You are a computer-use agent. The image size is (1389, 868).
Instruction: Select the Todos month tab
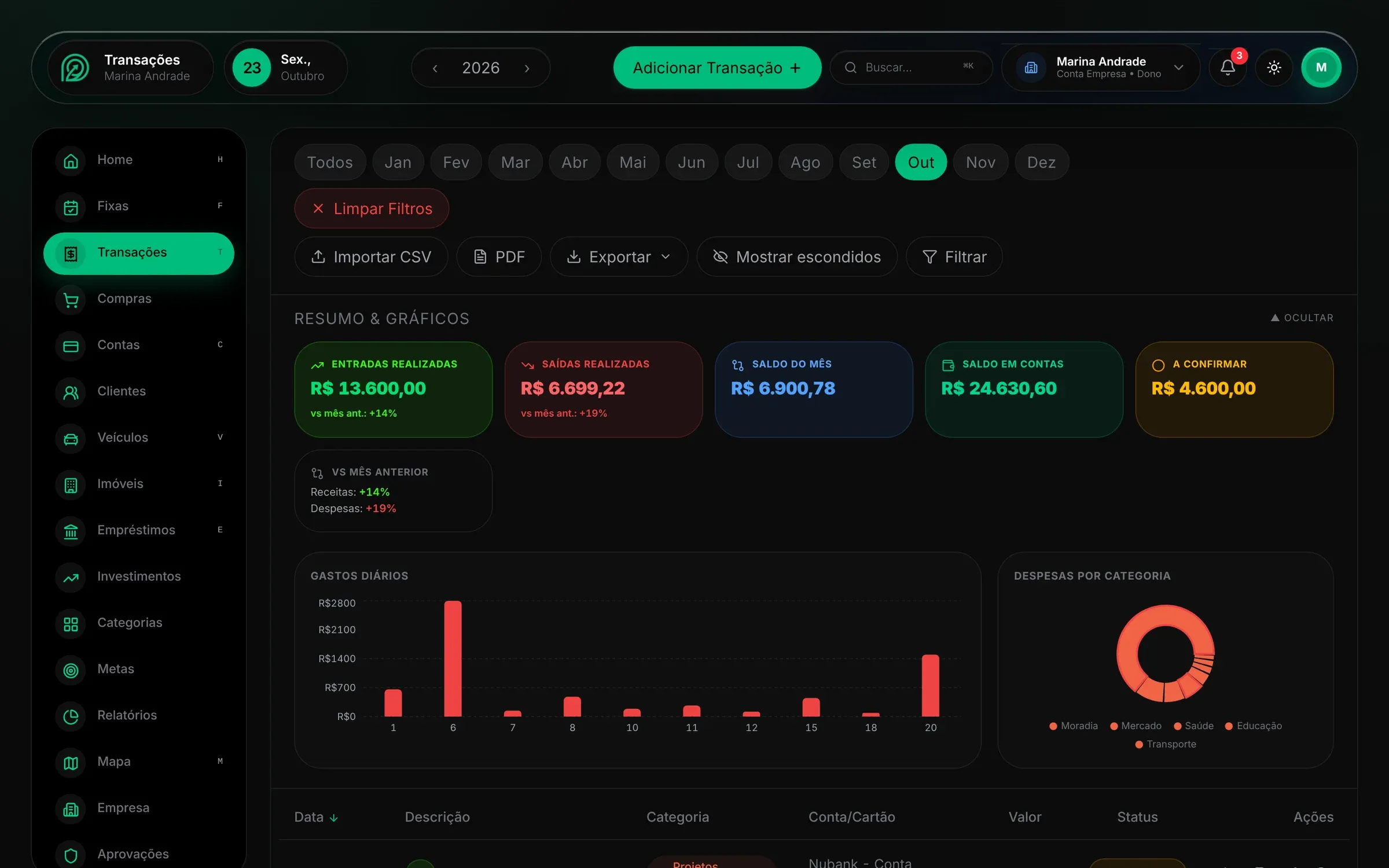pyautogui.click(x=330, y=162)
